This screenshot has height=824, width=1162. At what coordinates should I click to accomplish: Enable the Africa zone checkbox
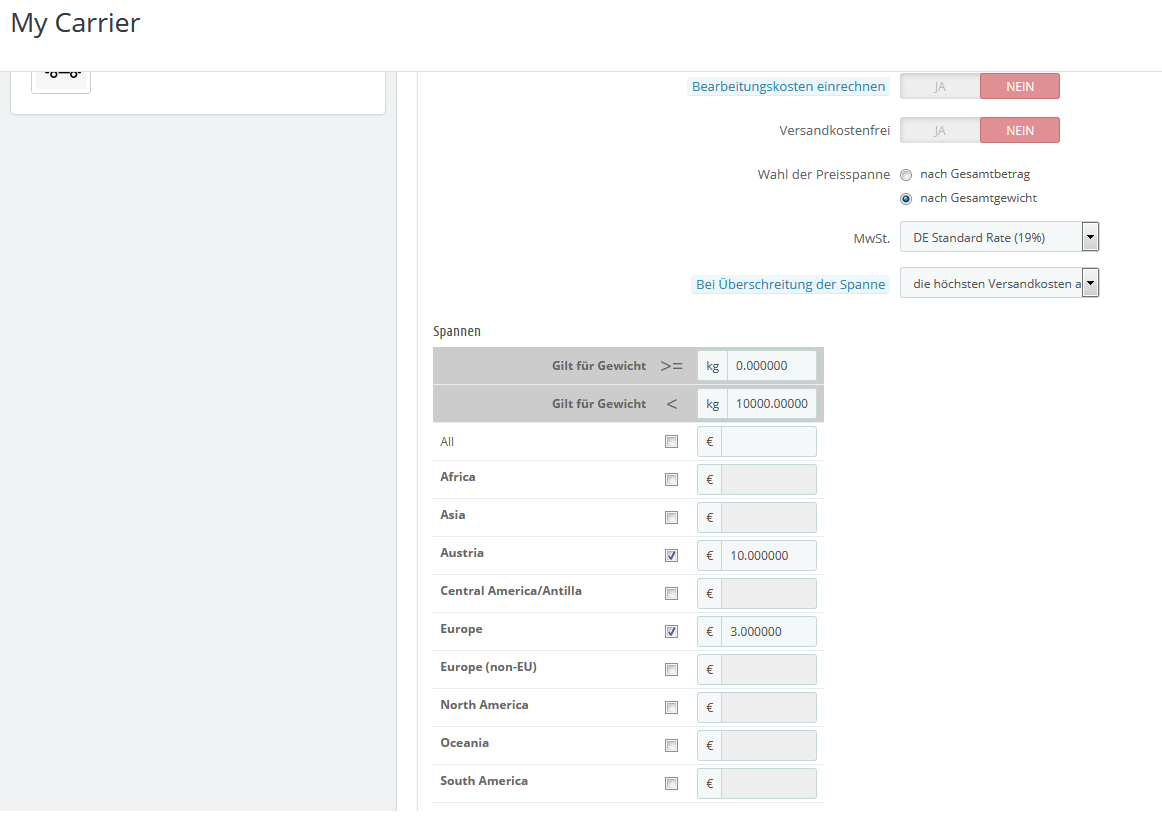tap(671, 479)
